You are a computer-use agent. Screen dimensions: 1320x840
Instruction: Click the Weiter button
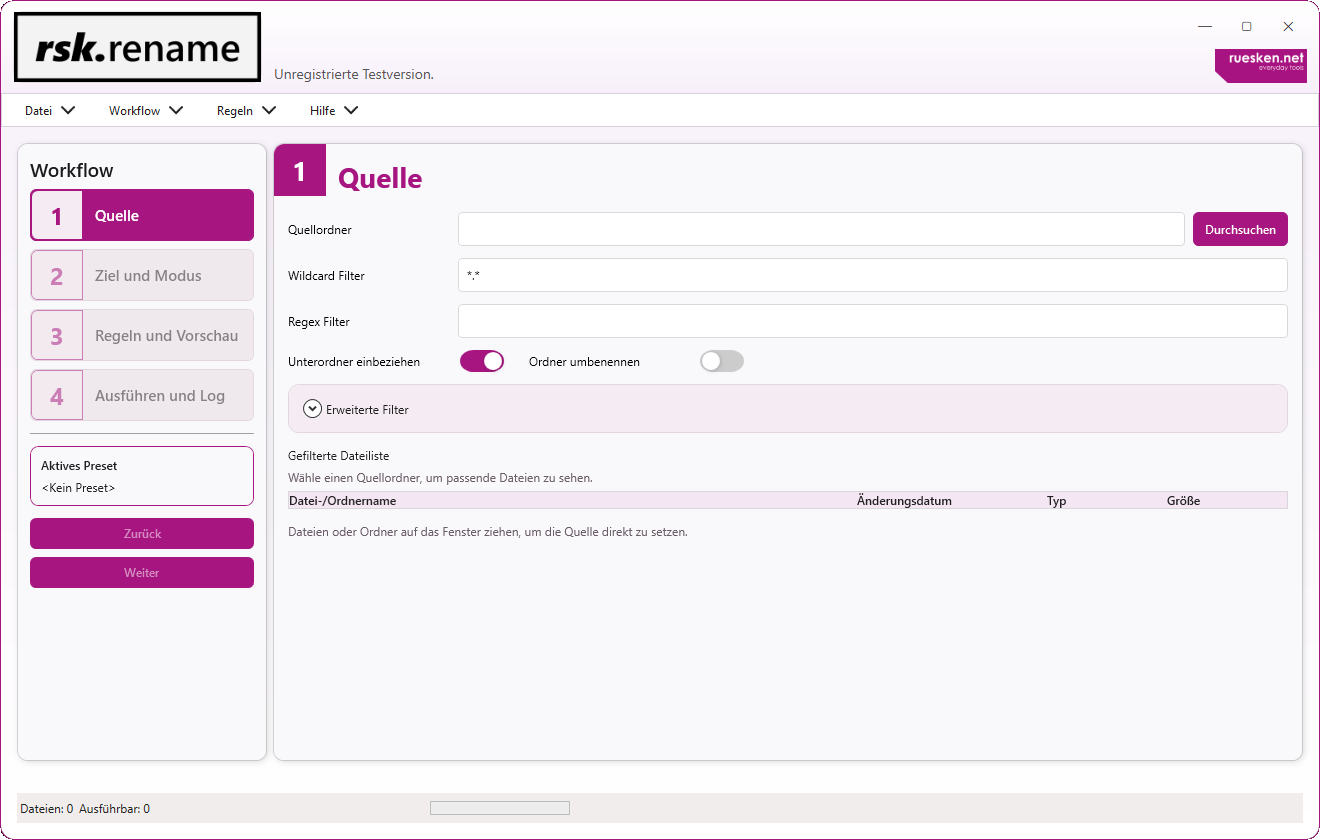[142, 573]
